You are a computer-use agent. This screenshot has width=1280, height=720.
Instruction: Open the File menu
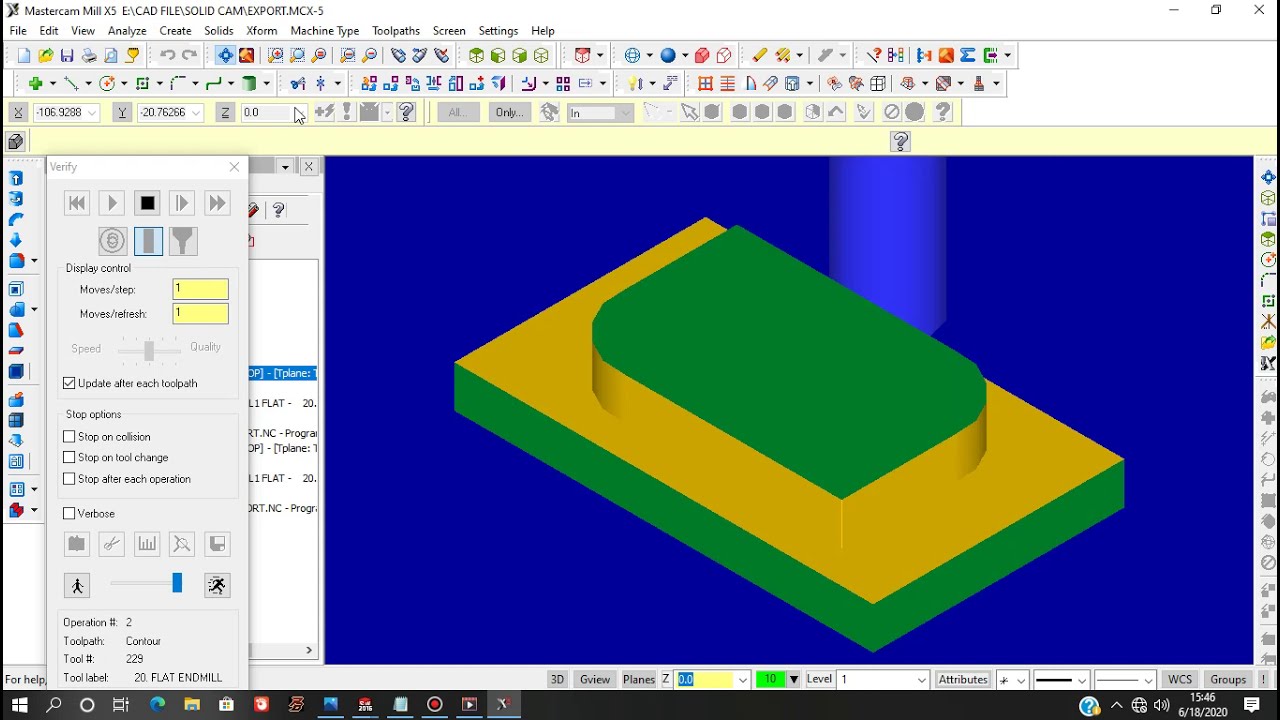click(x=18, y=31)
